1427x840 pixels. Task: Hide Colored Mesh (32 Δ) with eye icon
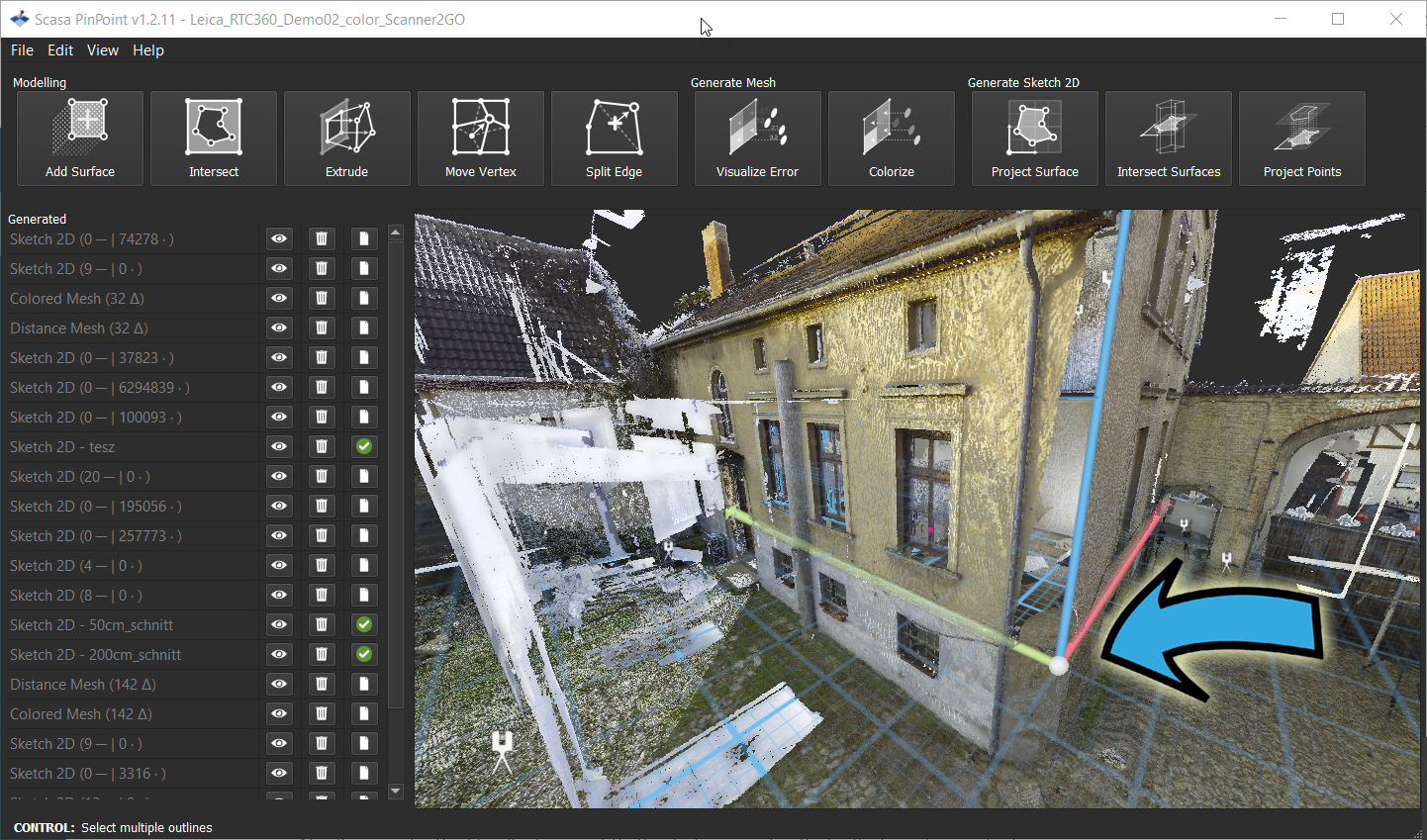(x=280, y=298)
